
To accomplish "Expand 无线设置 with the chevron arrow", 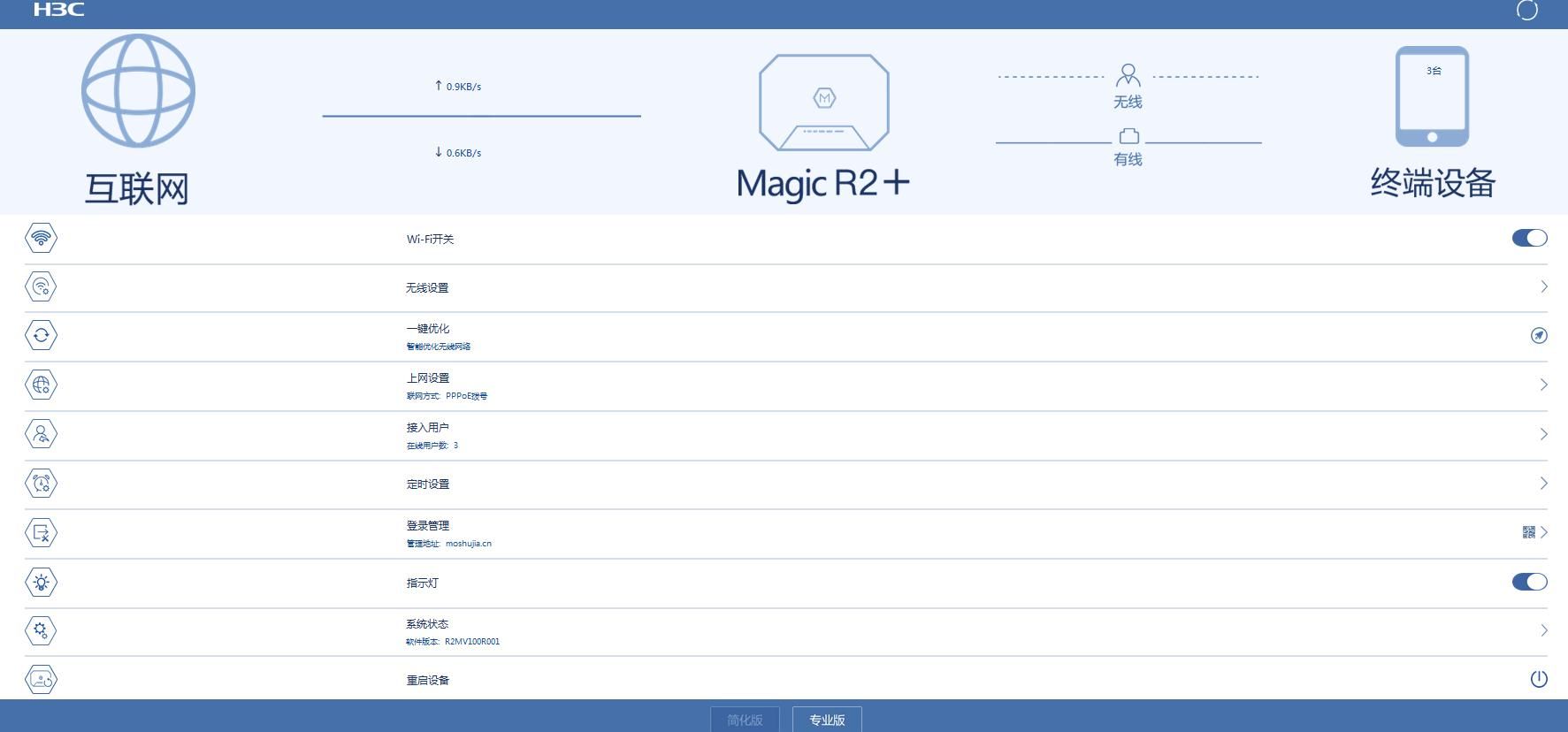I will pos(1543,286).
